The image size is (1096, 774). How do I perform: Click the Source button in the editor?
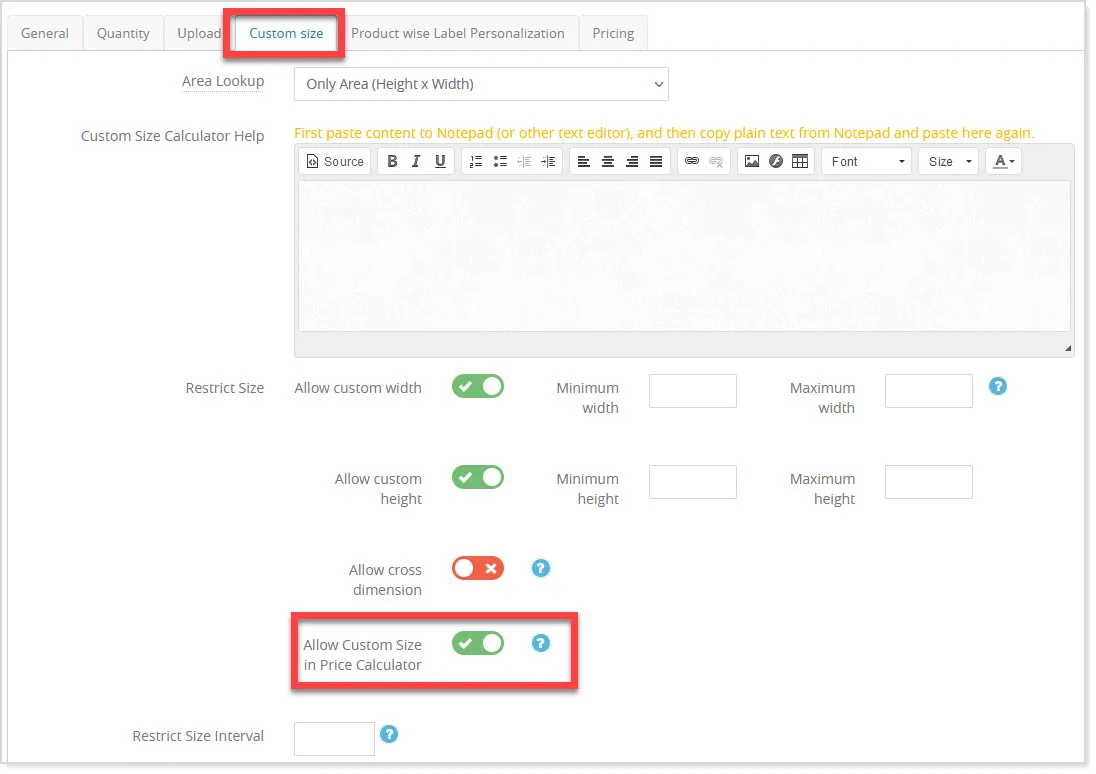tap(336, 162)
